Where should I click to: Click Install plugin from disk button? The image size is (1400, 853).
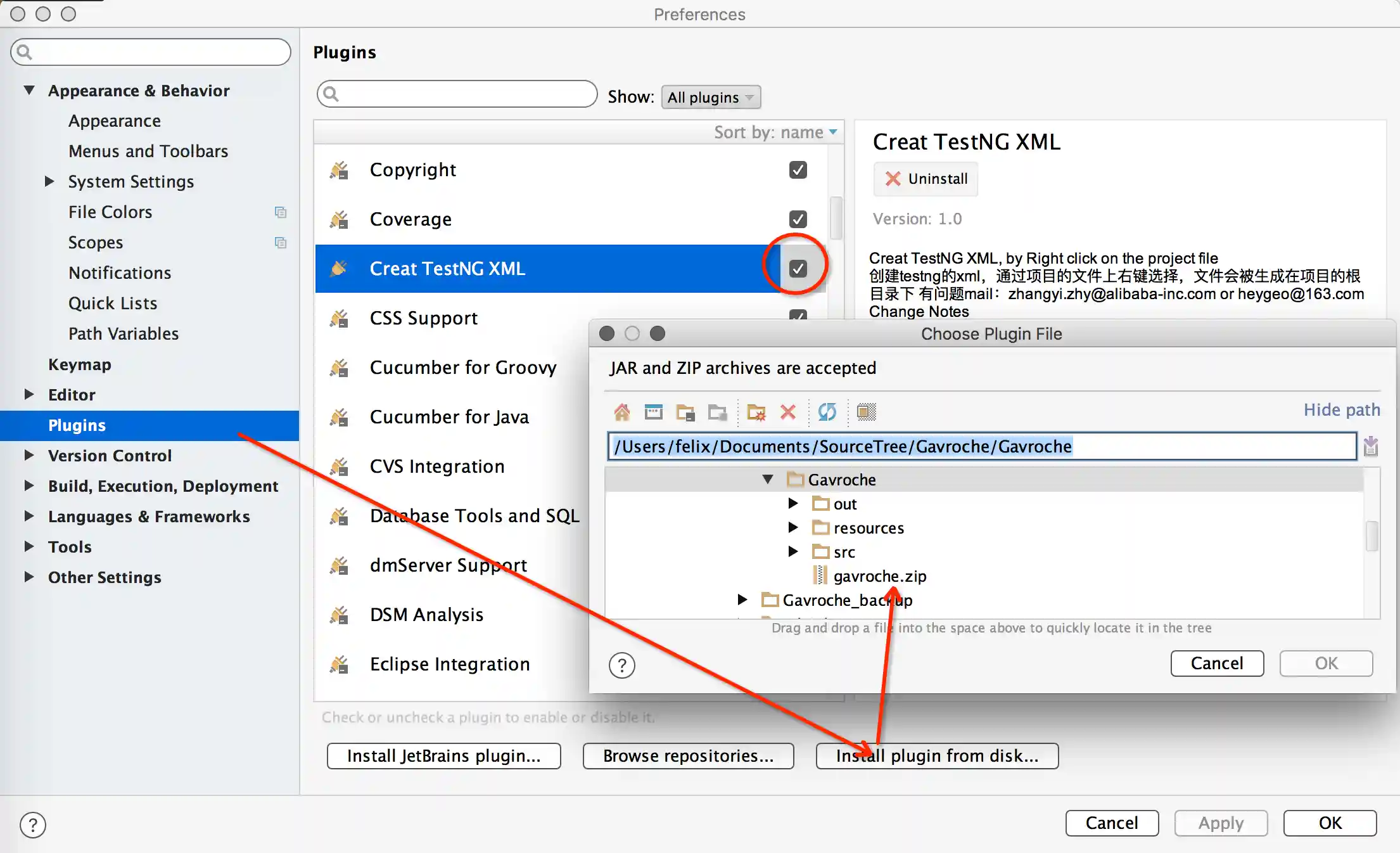[937, 756]
